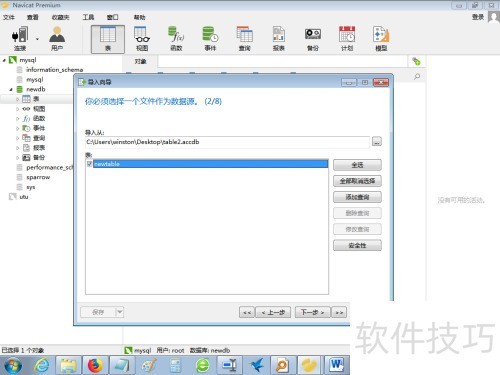500x375 pixels.
Task: Open the green browser icon in taskbar
Action: point(203,365)
